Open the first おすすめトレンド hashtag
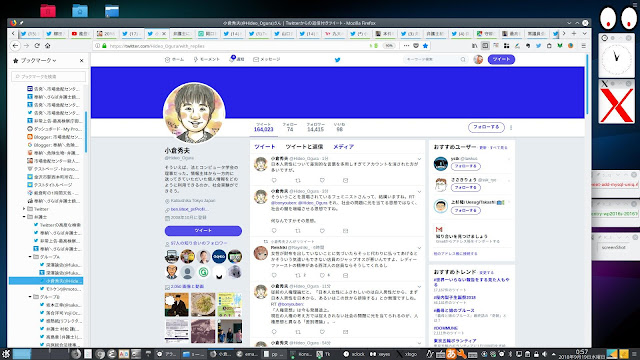The height and width of the screenshot is (360, 640). (471, 282)
